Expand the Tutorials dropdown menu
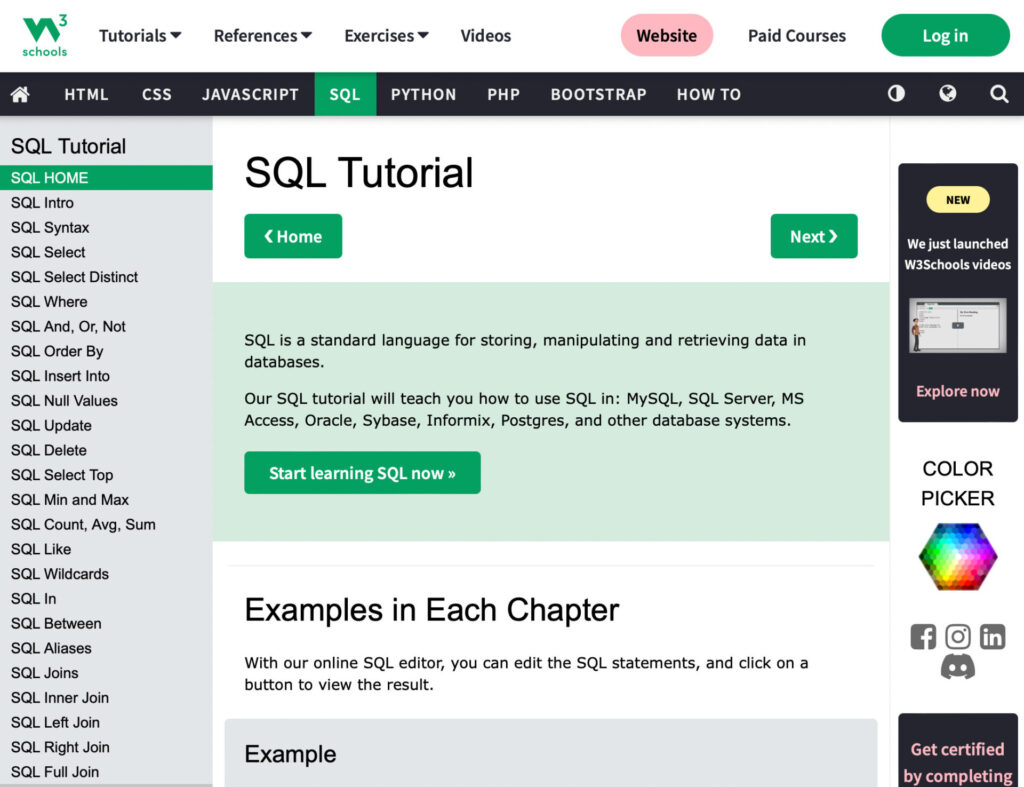The height and width of the screenshot is (787, 1024). click(x=140, y=36)
